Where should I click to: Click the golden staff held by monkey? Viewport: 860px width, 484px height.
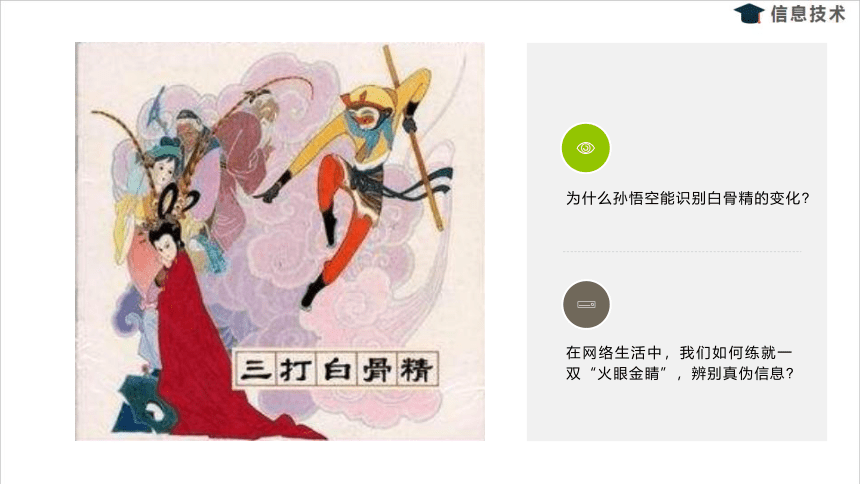(413, 137)
